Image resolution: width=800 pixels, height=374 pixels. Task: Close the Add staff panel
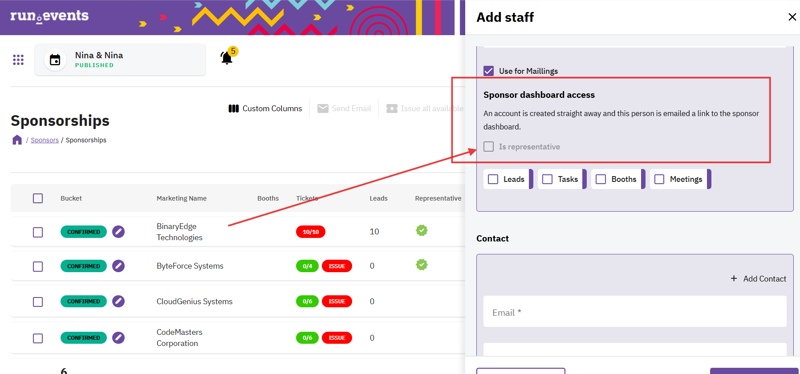coord(791,17)
